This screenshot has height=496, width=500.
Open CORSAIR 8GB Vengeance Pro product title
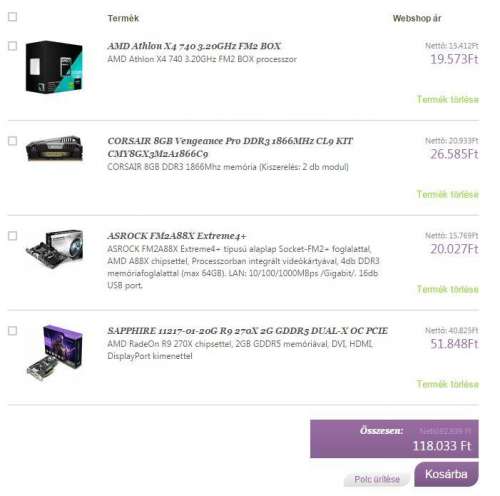point(230,147)
